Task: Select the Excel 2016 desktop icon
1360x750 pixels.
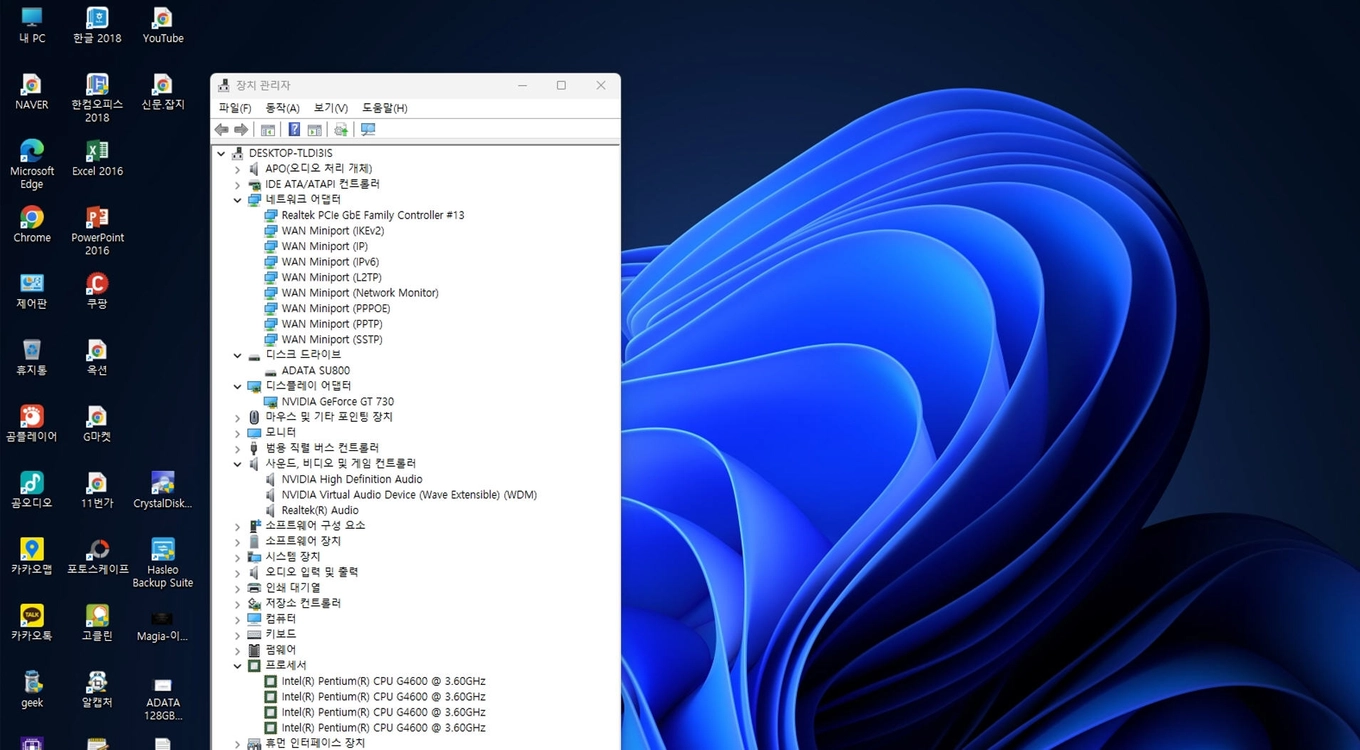Action: pyautogui.click(x=97, y=158)
